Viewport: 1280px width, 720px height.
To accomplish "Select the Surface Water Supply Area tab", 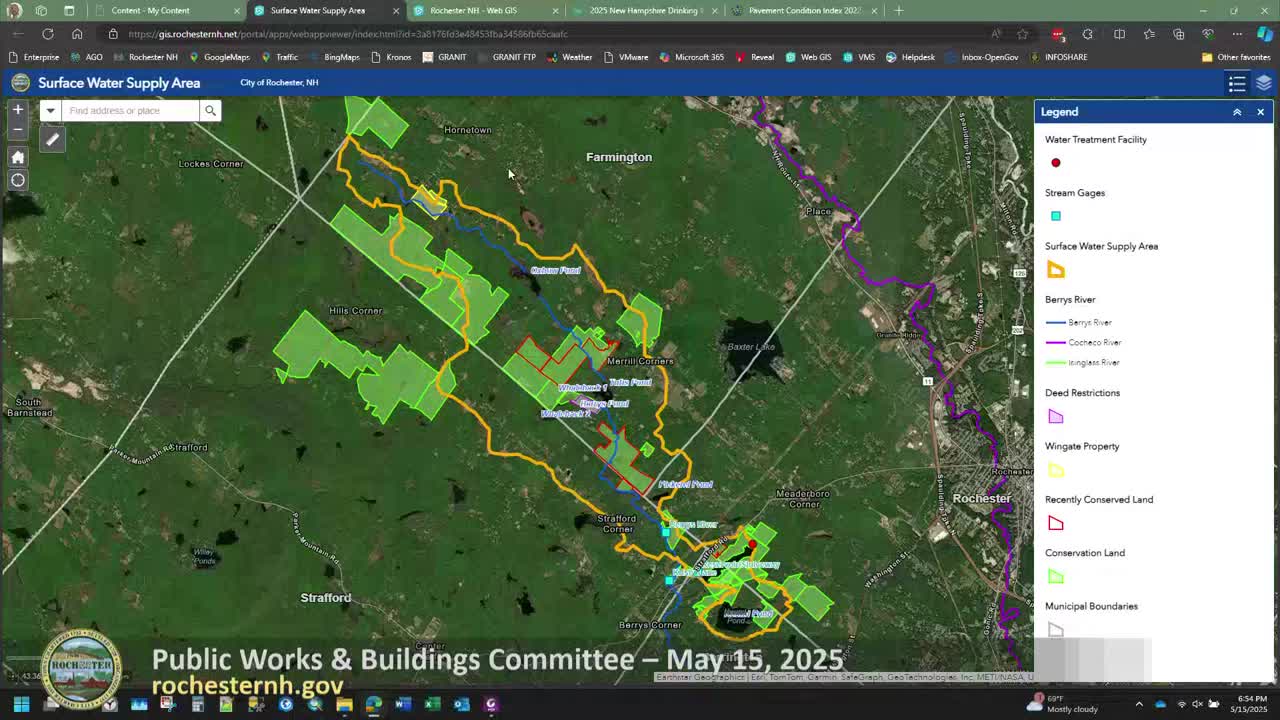I will click(325, 10).
